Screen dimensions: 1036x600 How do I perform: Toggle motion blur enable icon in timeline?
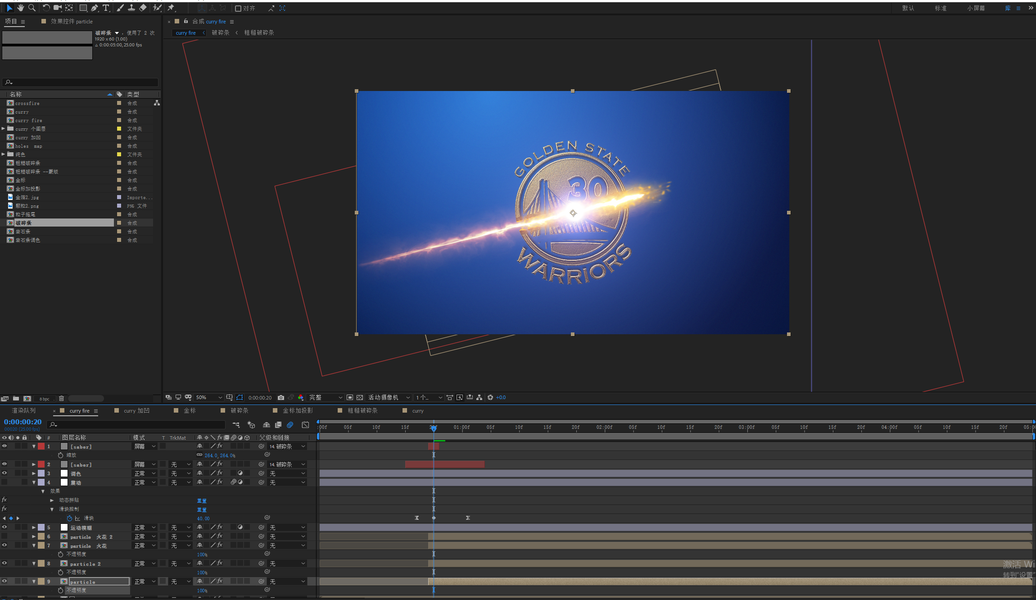[290, 425]
